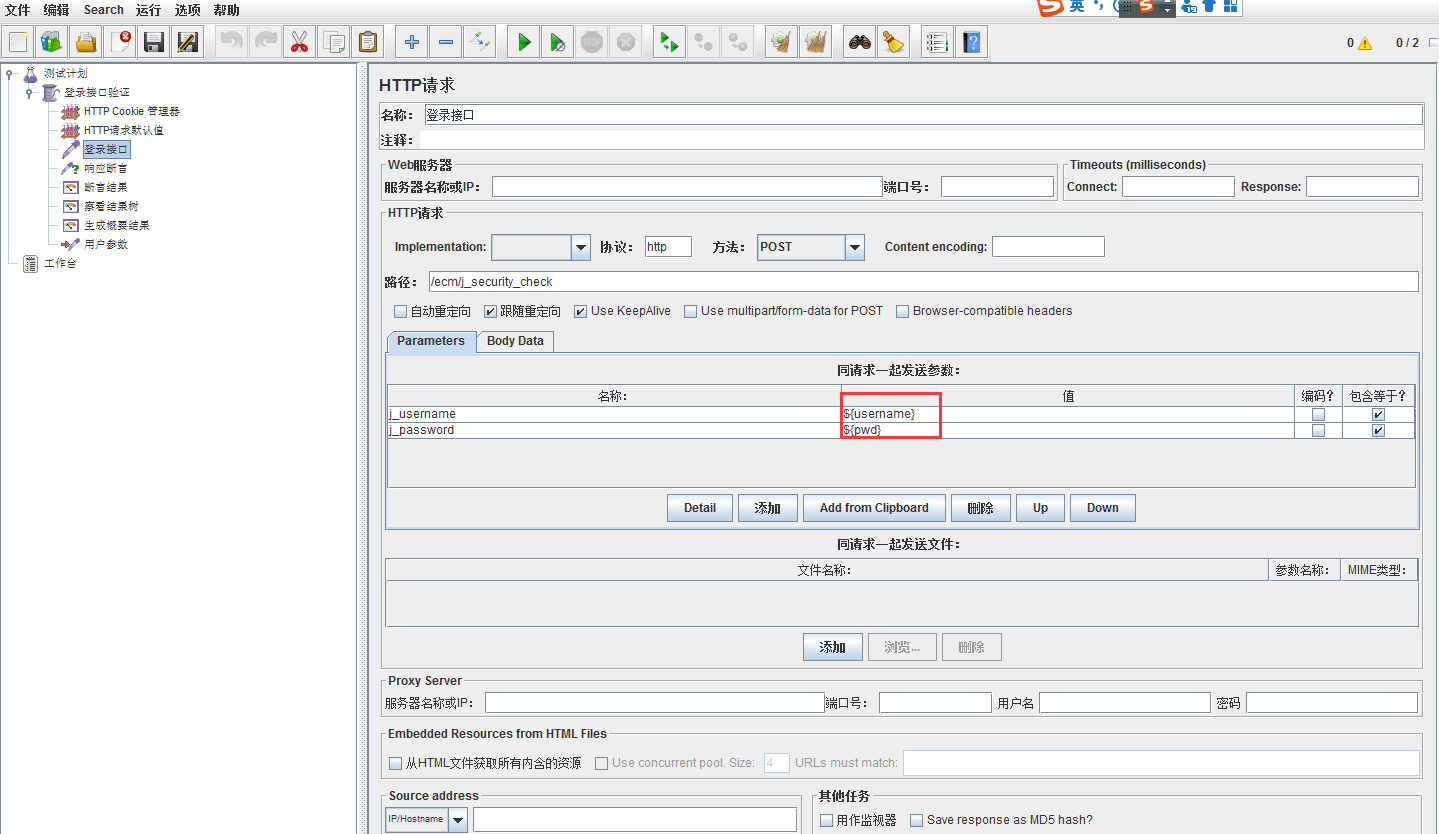Uncheck the 跟随重定向 checkbox
The image size is (1439, 834).
pos(491,311)
